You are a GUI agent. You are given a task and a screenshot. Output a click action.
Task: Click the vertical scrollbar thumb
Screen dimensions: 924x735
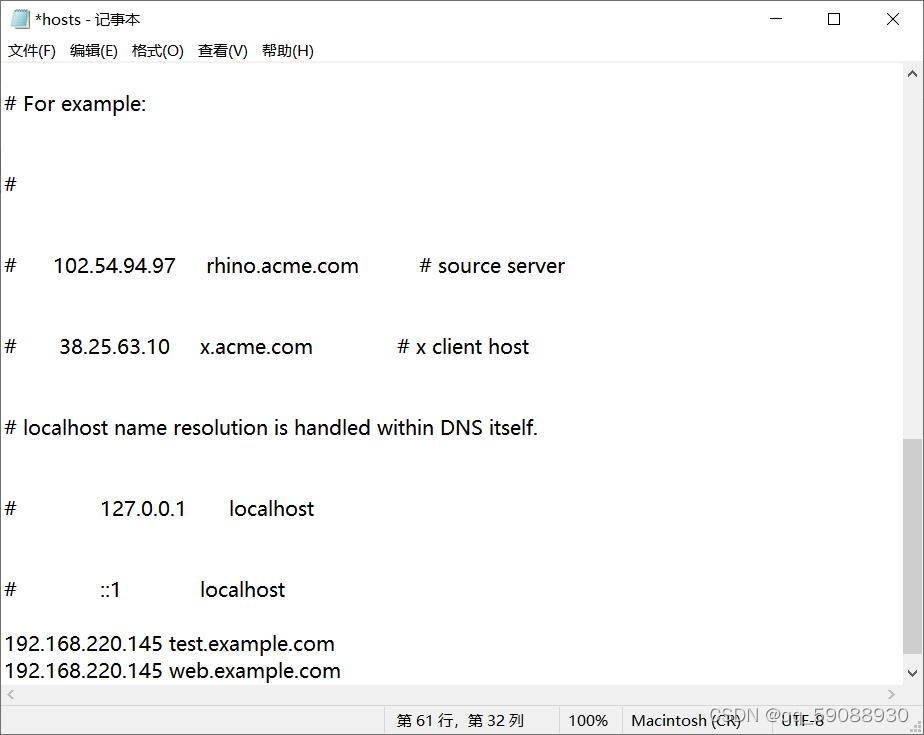pyautogui.click(x=912, y=545)
